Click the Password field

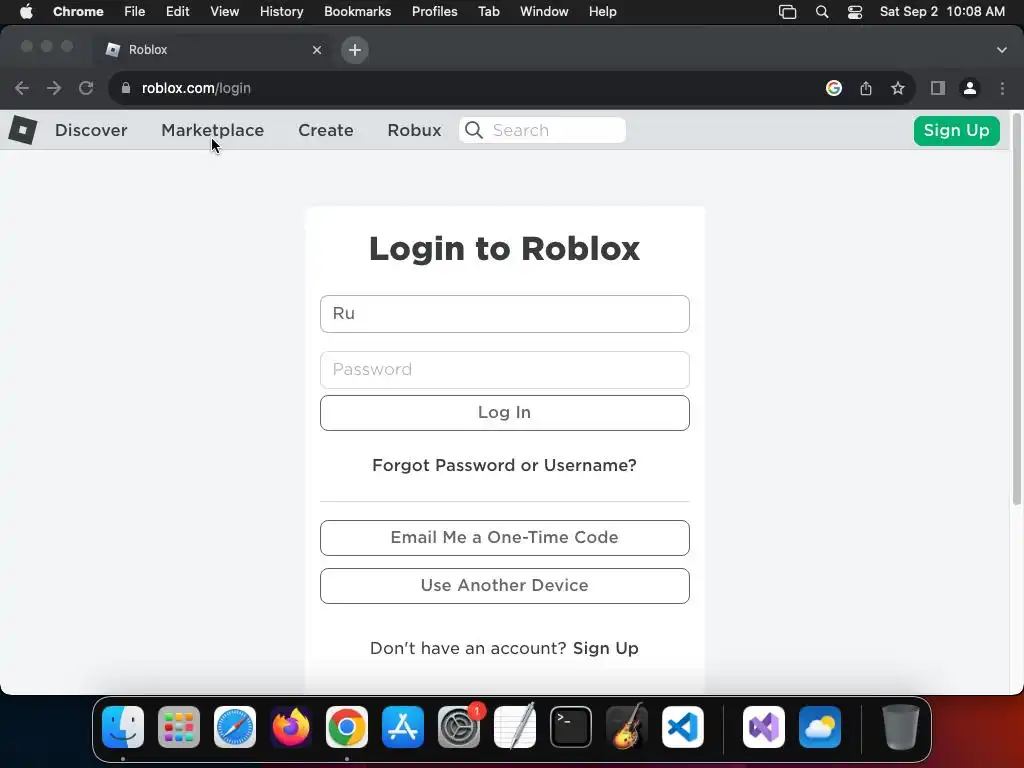click(505, 370)
